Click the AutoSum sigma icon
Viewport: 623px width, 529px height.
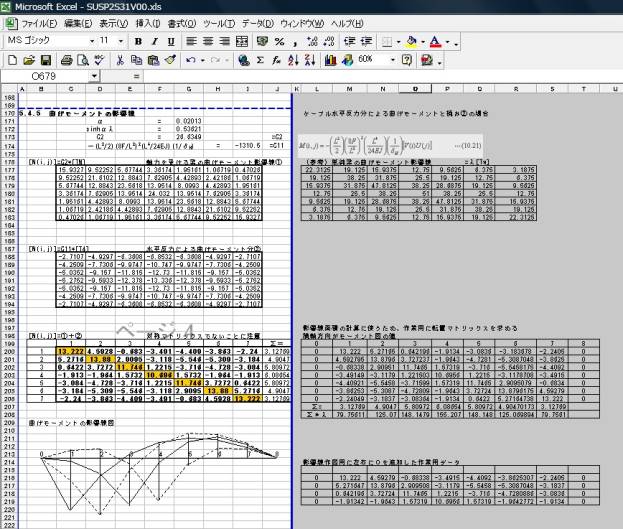tap(260, 60)
